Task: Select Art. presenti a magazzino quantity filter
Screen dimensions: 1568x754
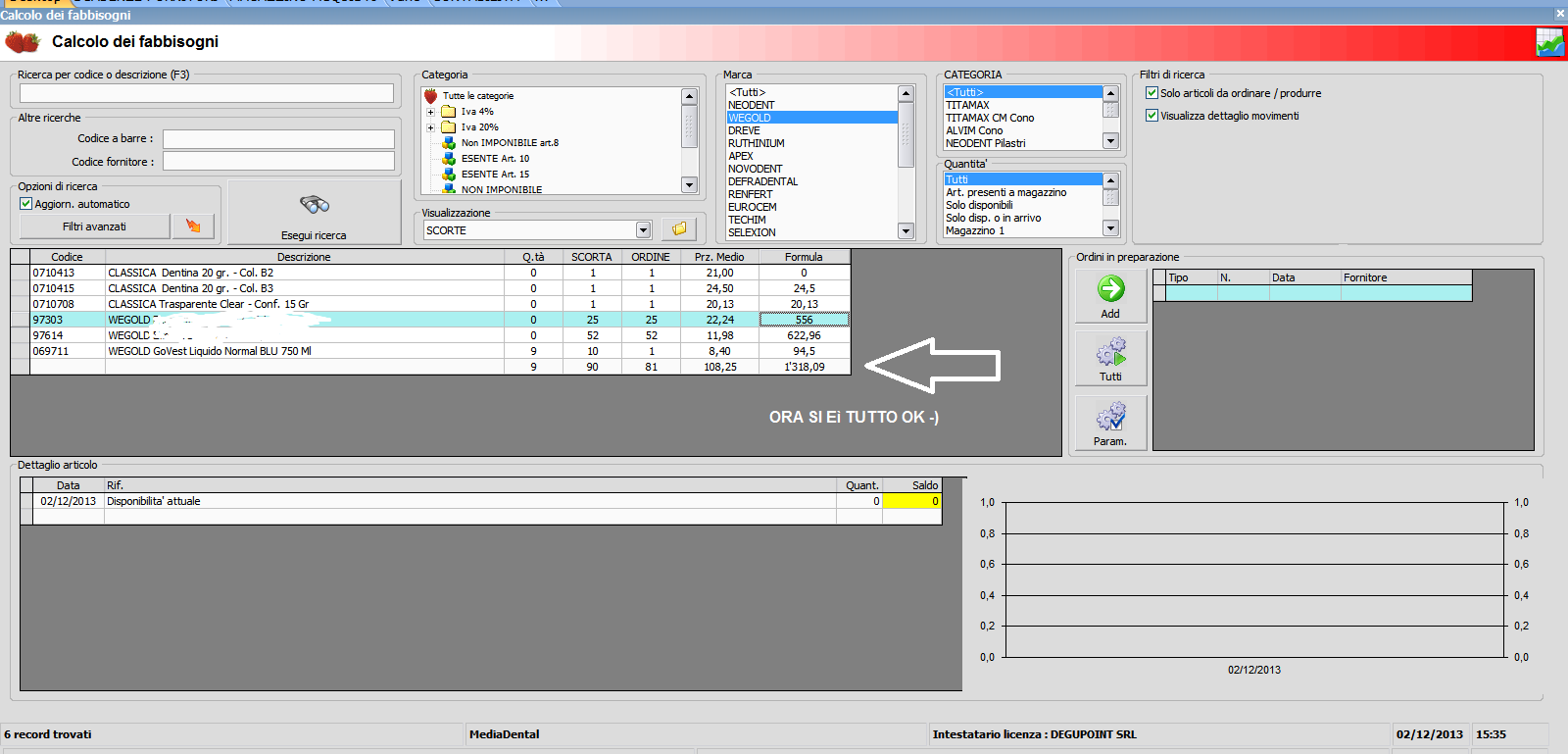Action: [1006, 192]
